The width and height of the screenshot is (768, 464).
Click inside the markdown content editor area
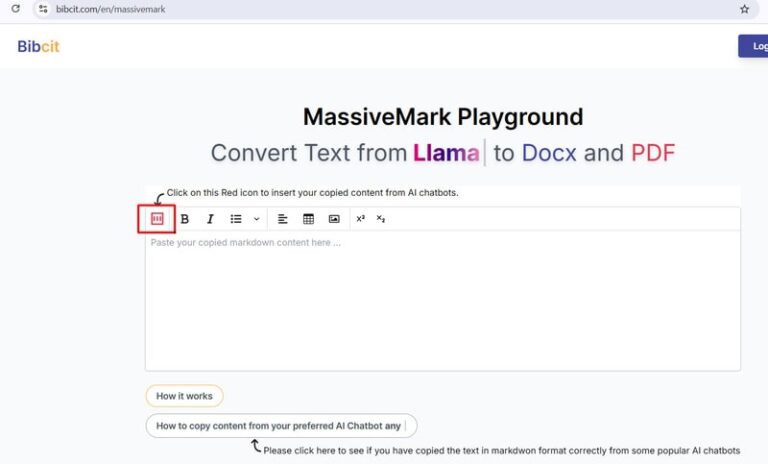tap(442, 300)
